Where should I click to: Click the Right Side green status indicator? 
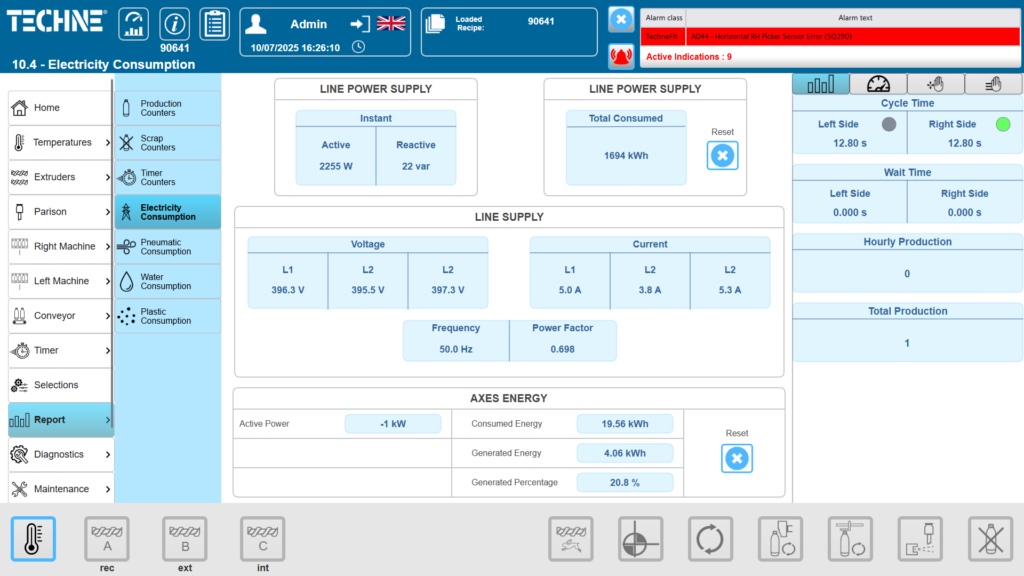[x=1003, y=124]
